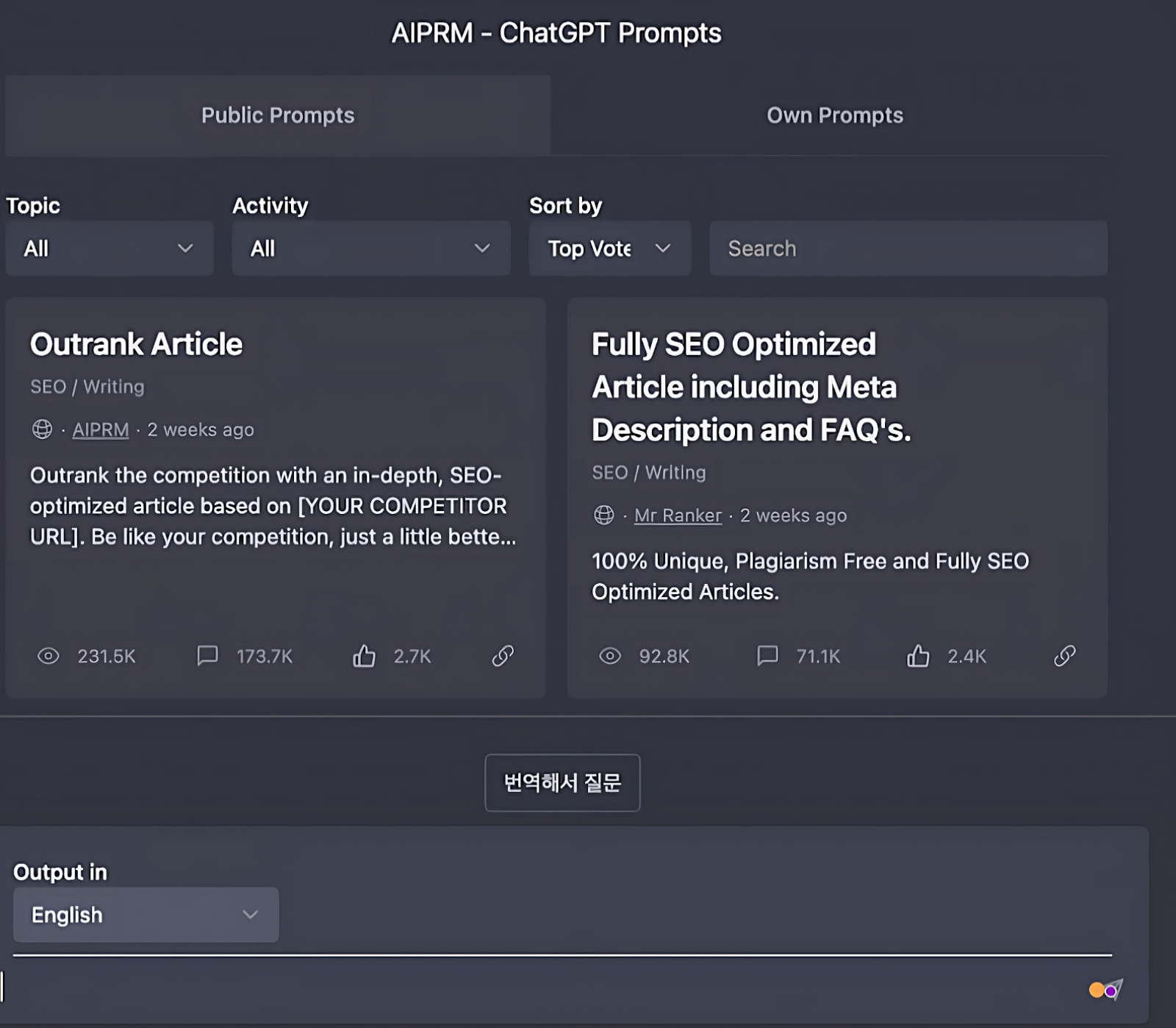Open the AIPRM author link
Screen dimensions: 1176x1028
[x=101, y=429]
